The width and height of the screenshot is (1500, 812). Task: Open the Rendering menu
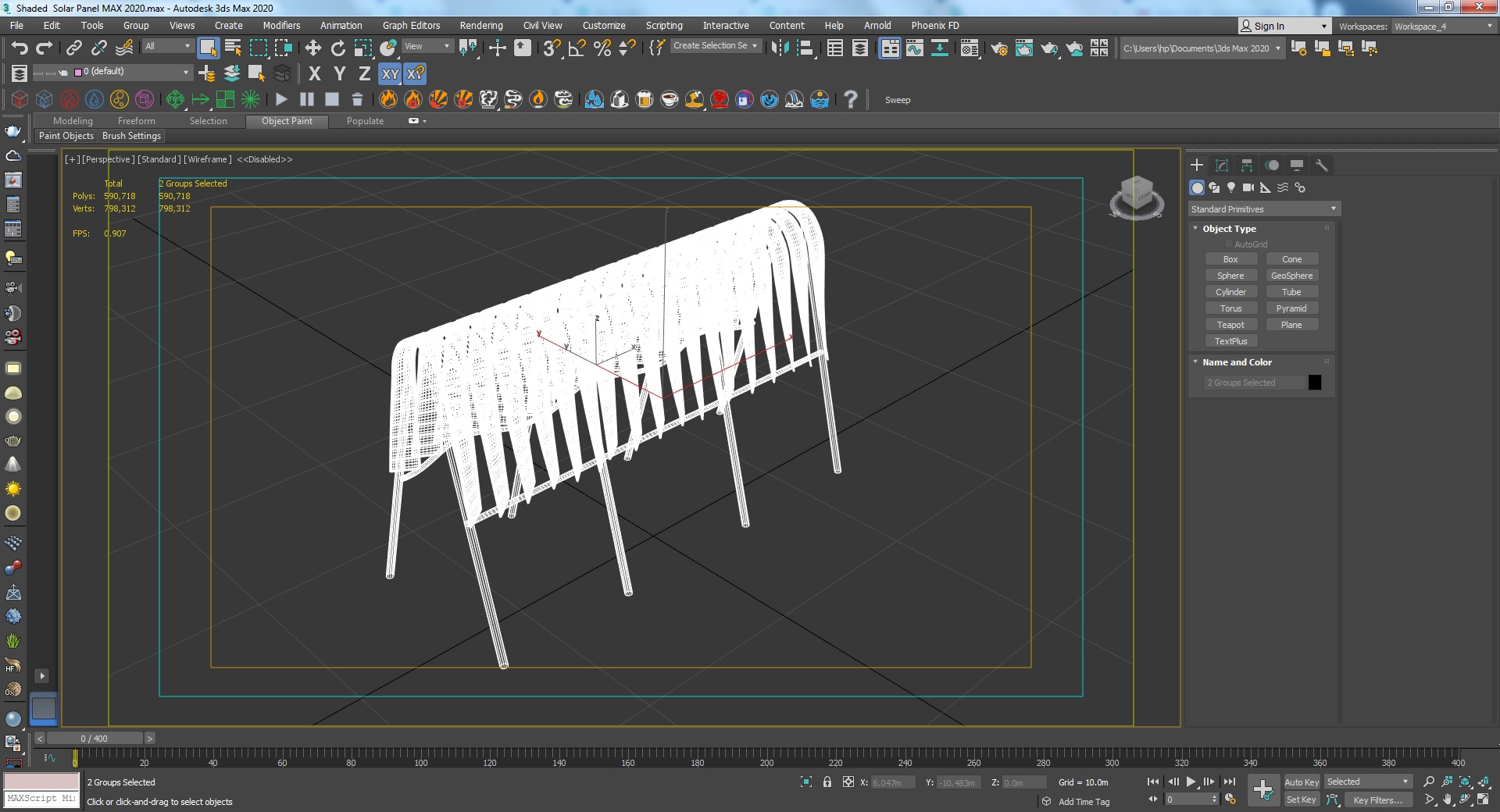(480, 26)
